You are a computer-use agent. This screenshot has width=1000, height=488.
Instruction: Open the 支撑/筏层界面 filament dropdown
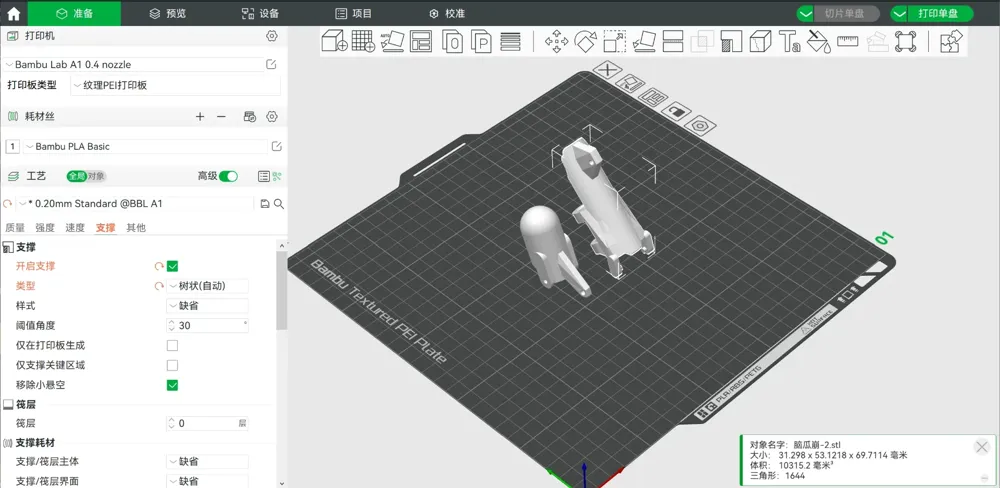point(207,481)
